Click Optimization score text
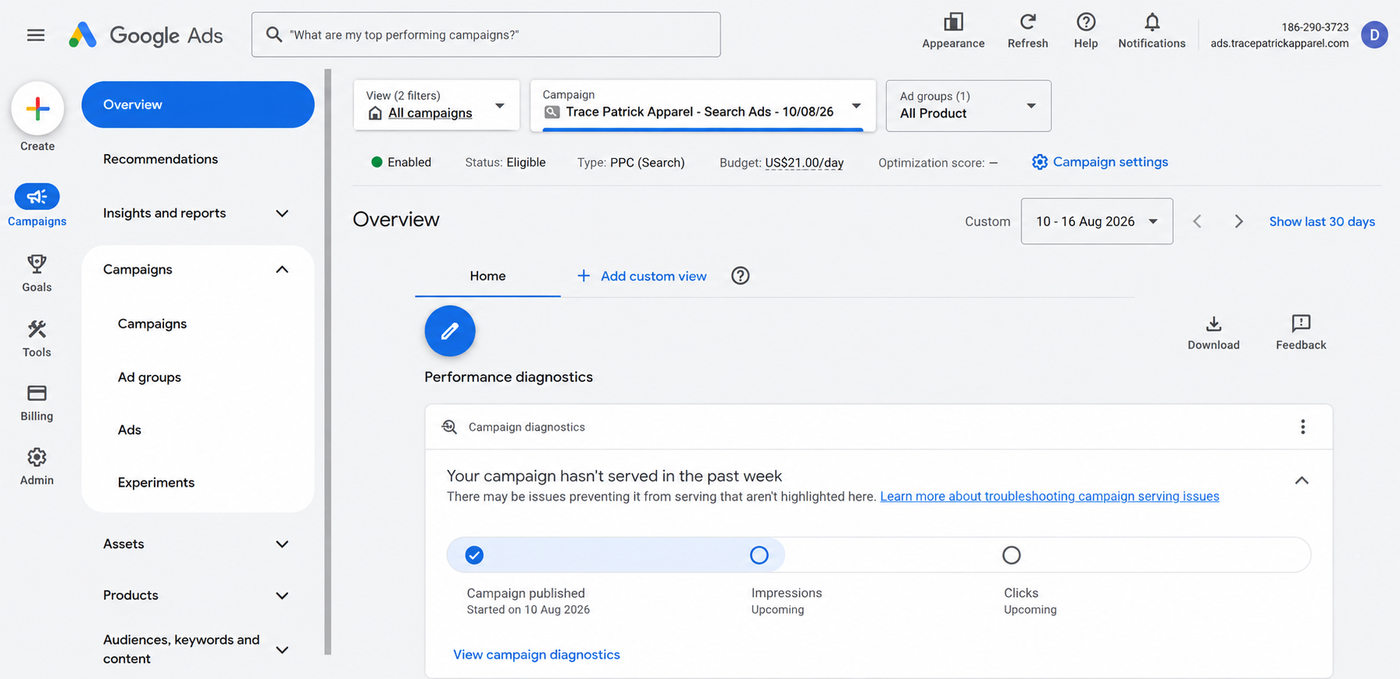The height and width of the screenshot is (679, 1400). (938, 162)
